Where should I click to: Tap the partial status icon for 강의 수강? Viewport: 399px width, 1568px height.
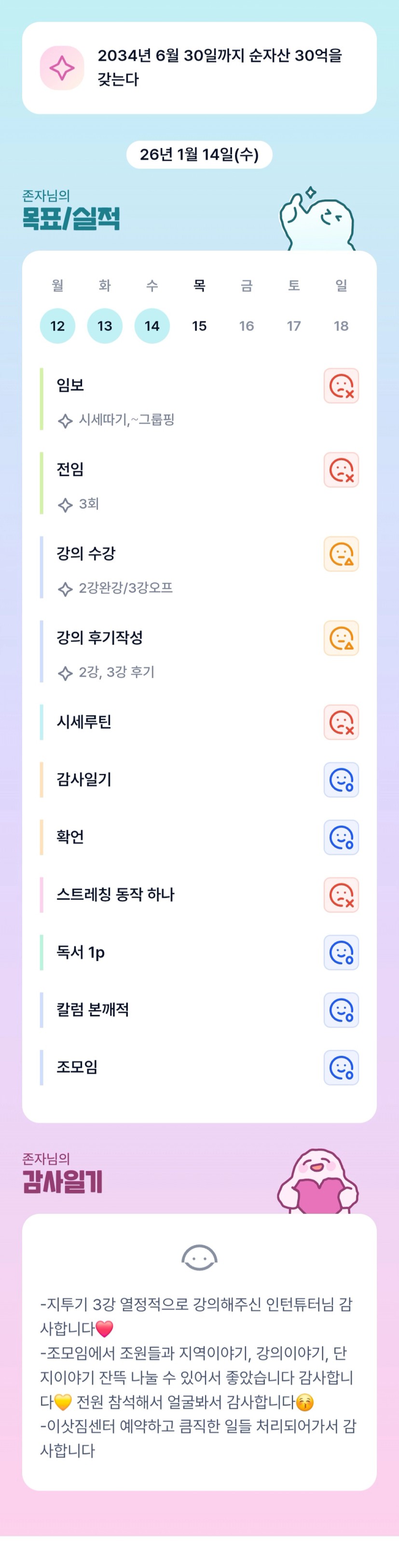click(341, 553)
